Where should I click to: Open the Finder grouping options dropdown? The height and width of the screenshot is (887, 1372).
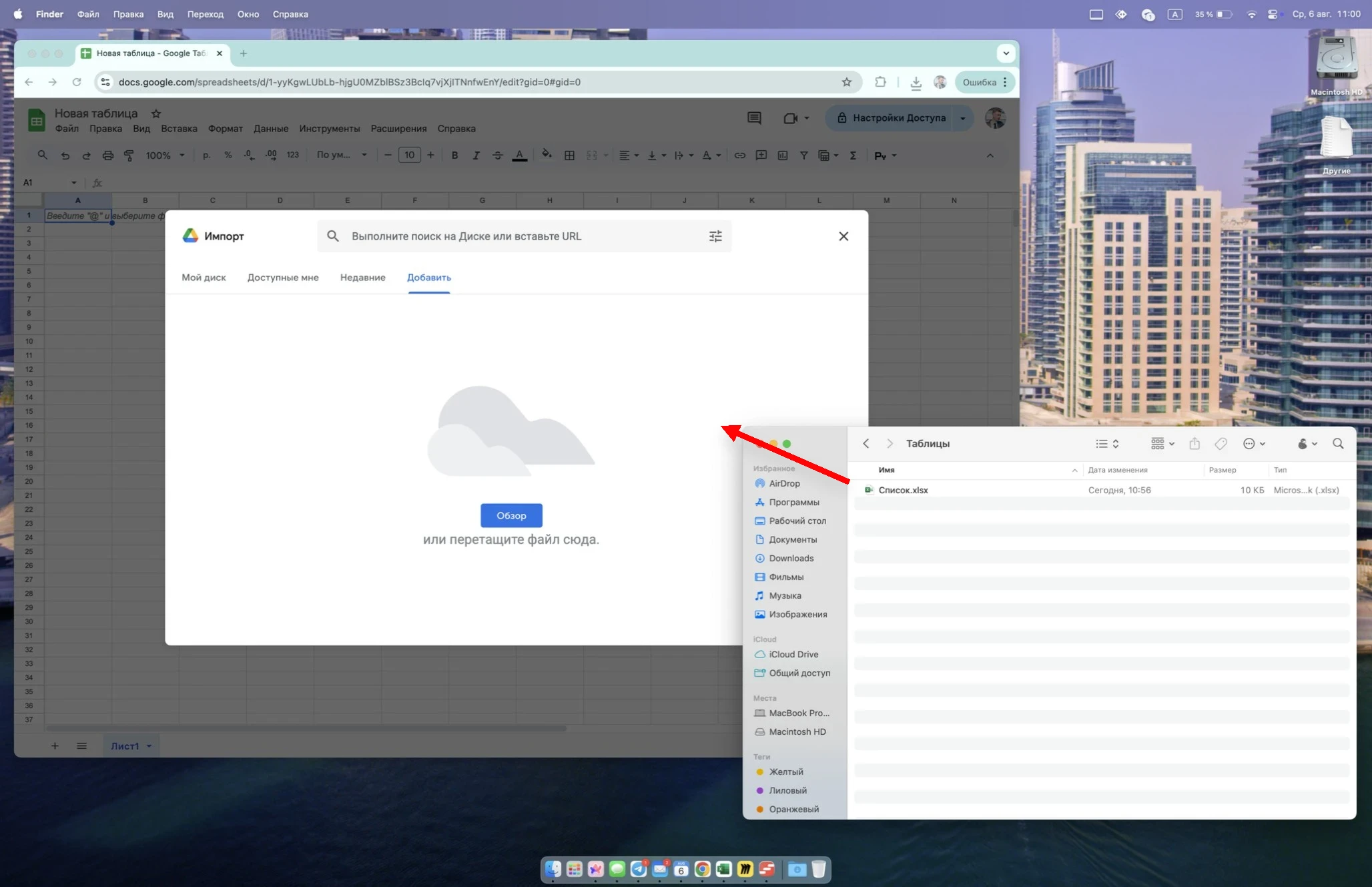pos(1162,444)
